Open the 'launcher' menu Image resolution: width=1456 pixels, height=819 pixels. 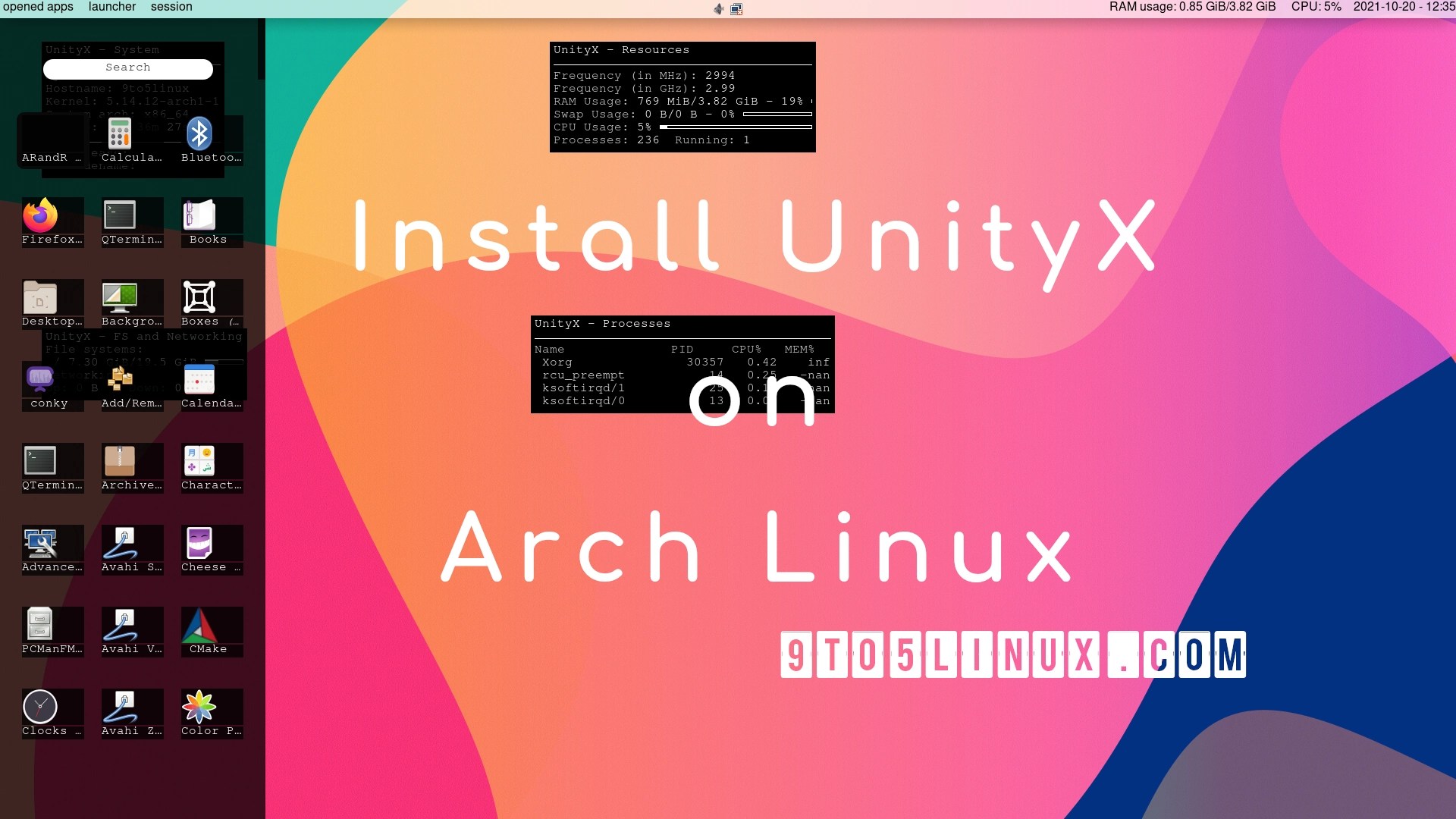point(111,7)
